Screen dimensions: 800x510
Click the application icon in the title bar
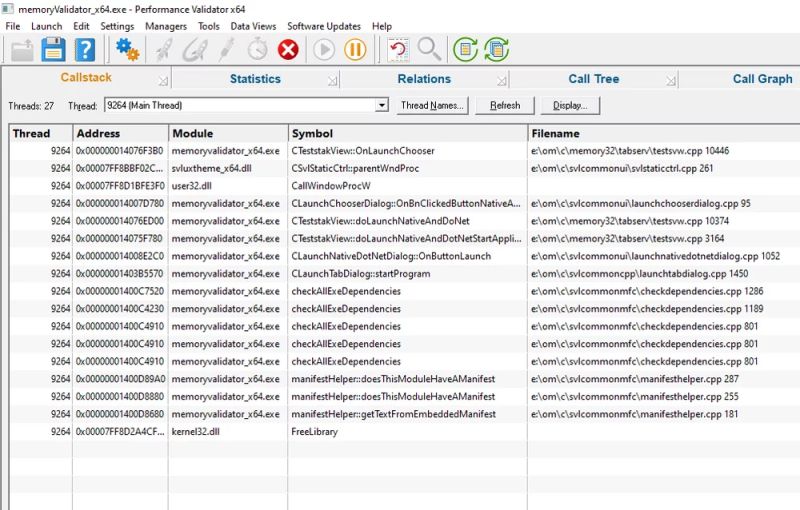tap(8, 9)
